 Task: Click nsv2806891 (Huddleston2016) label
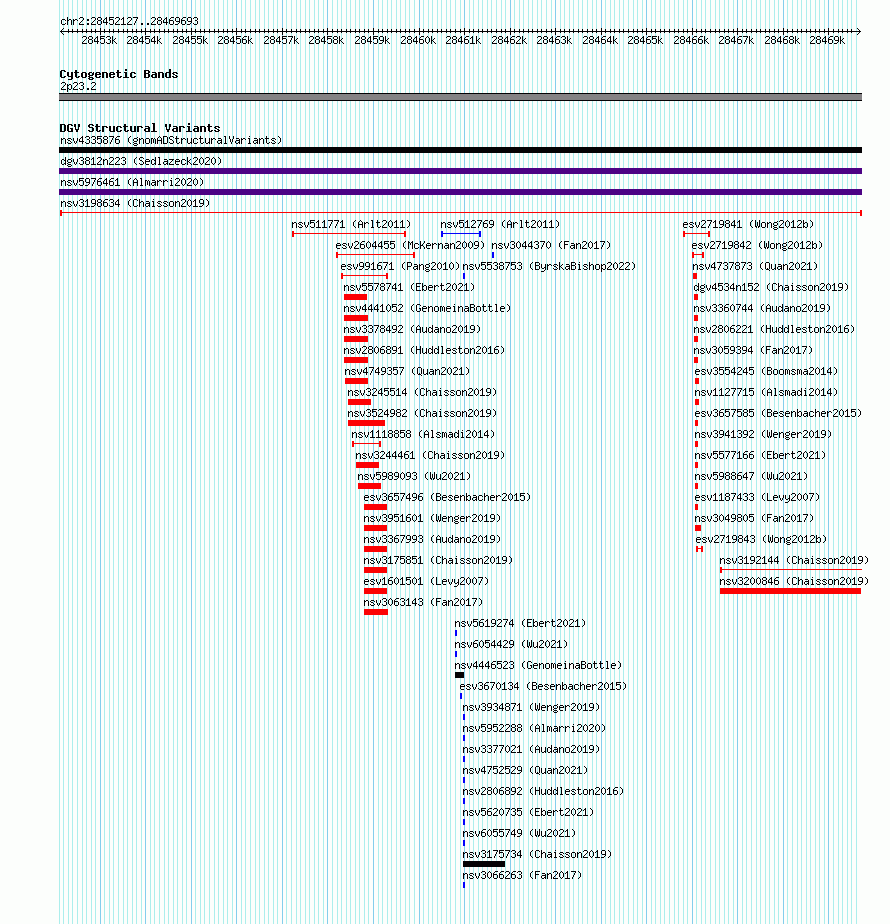tap(424, 351)
